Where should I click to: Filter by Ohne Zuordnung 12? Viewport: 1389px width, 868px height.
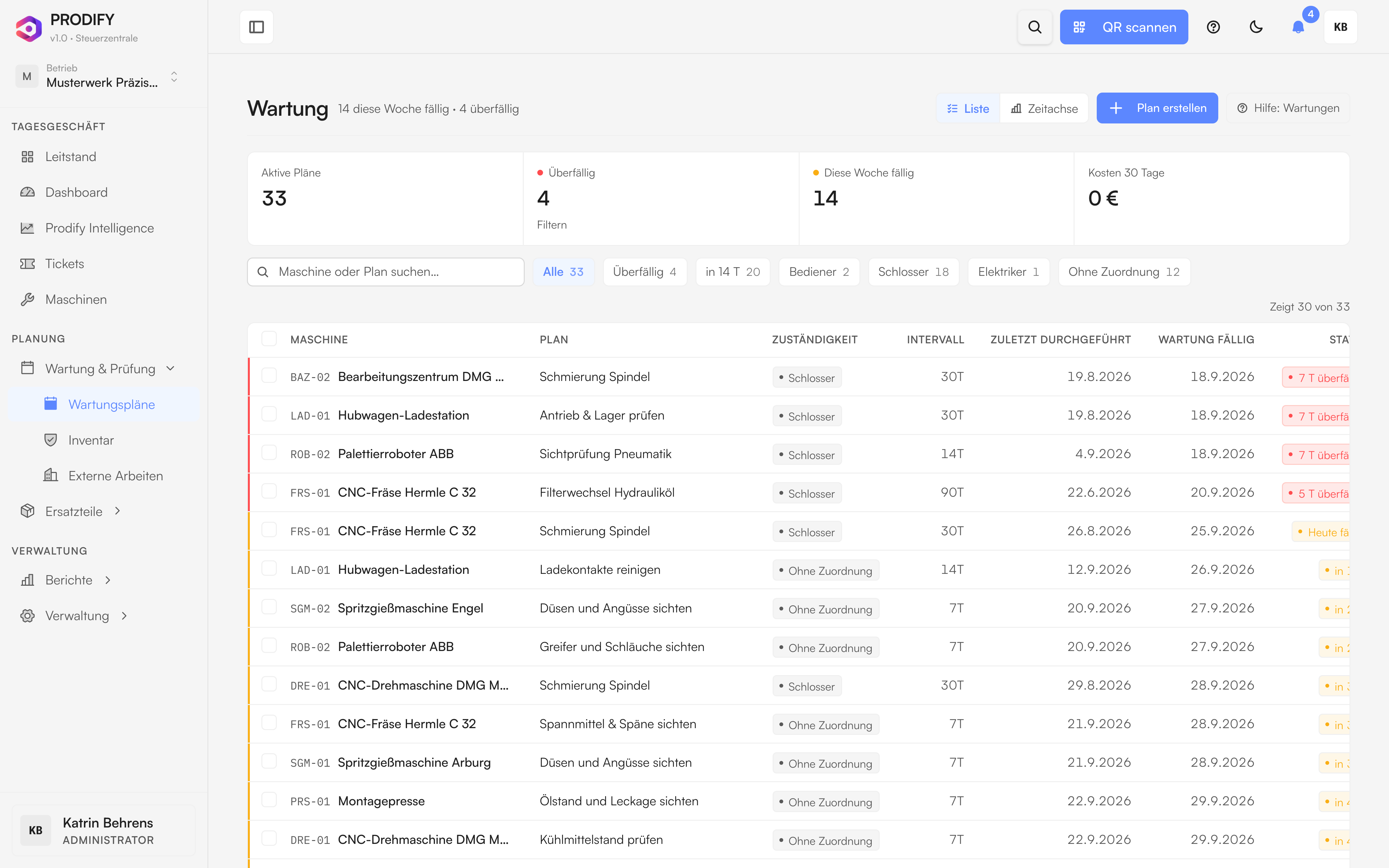coord(1124,272)
